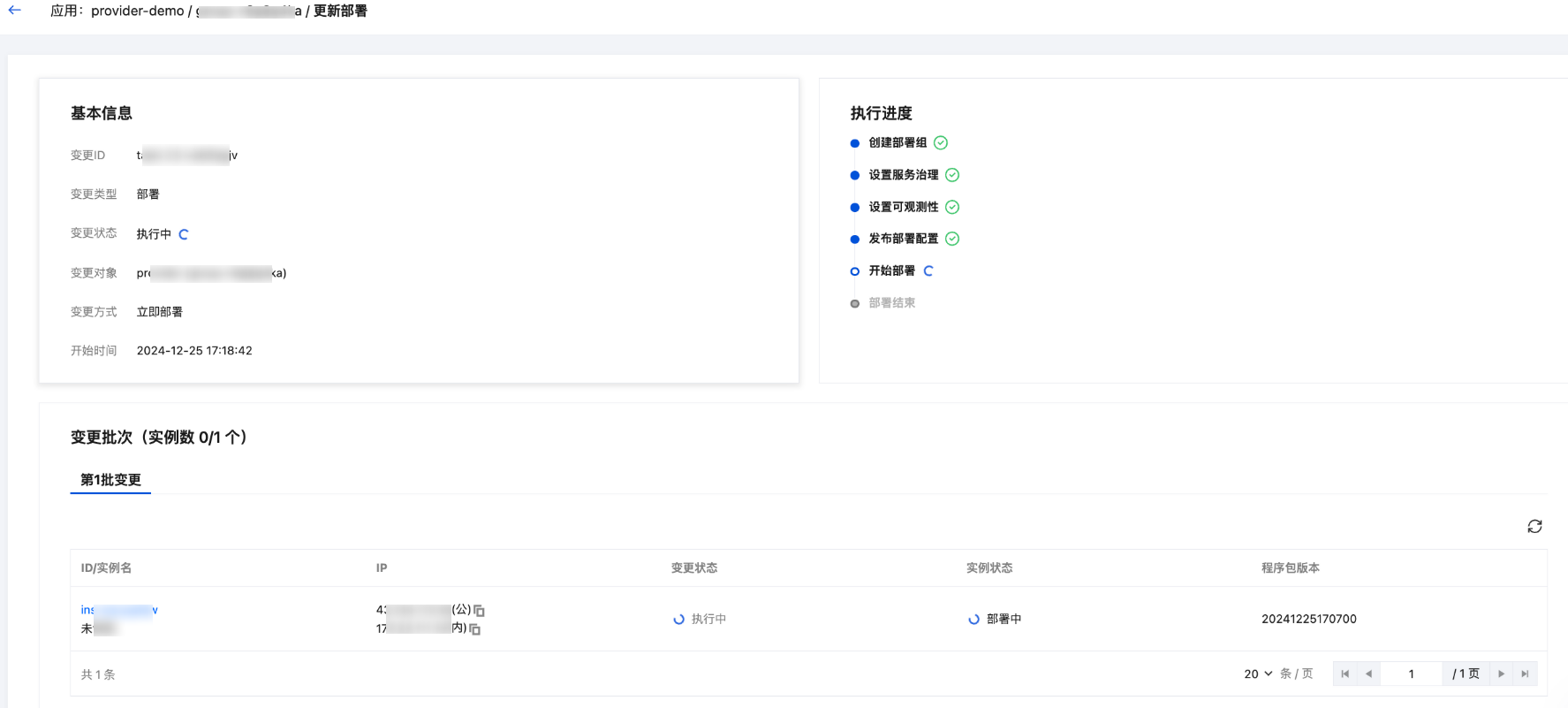Open the instance ID link
The image size is (1568, 708).
coord(119,610)
